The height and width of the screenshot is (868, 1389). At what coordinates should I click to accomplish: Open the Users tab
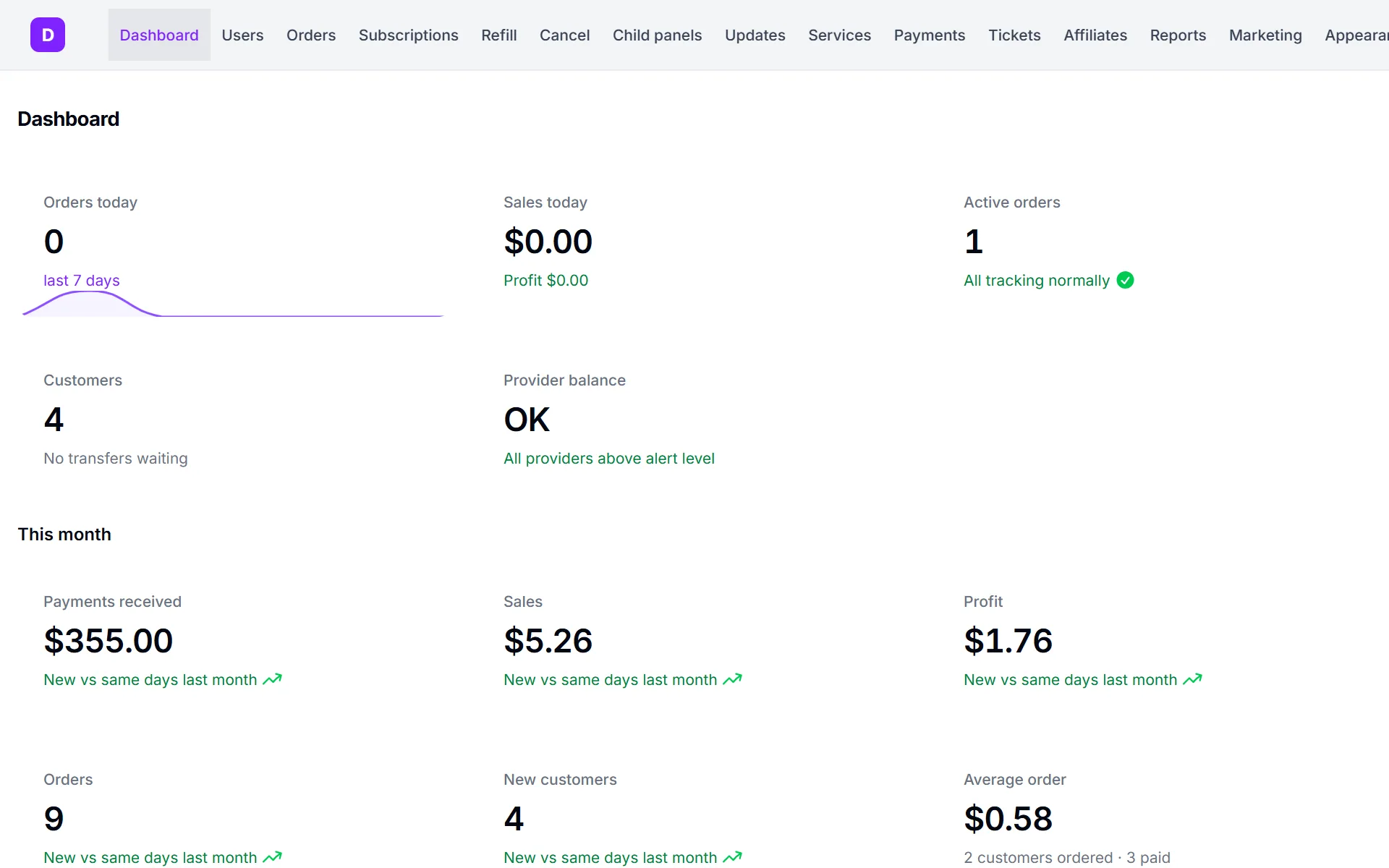coord(242,35)
